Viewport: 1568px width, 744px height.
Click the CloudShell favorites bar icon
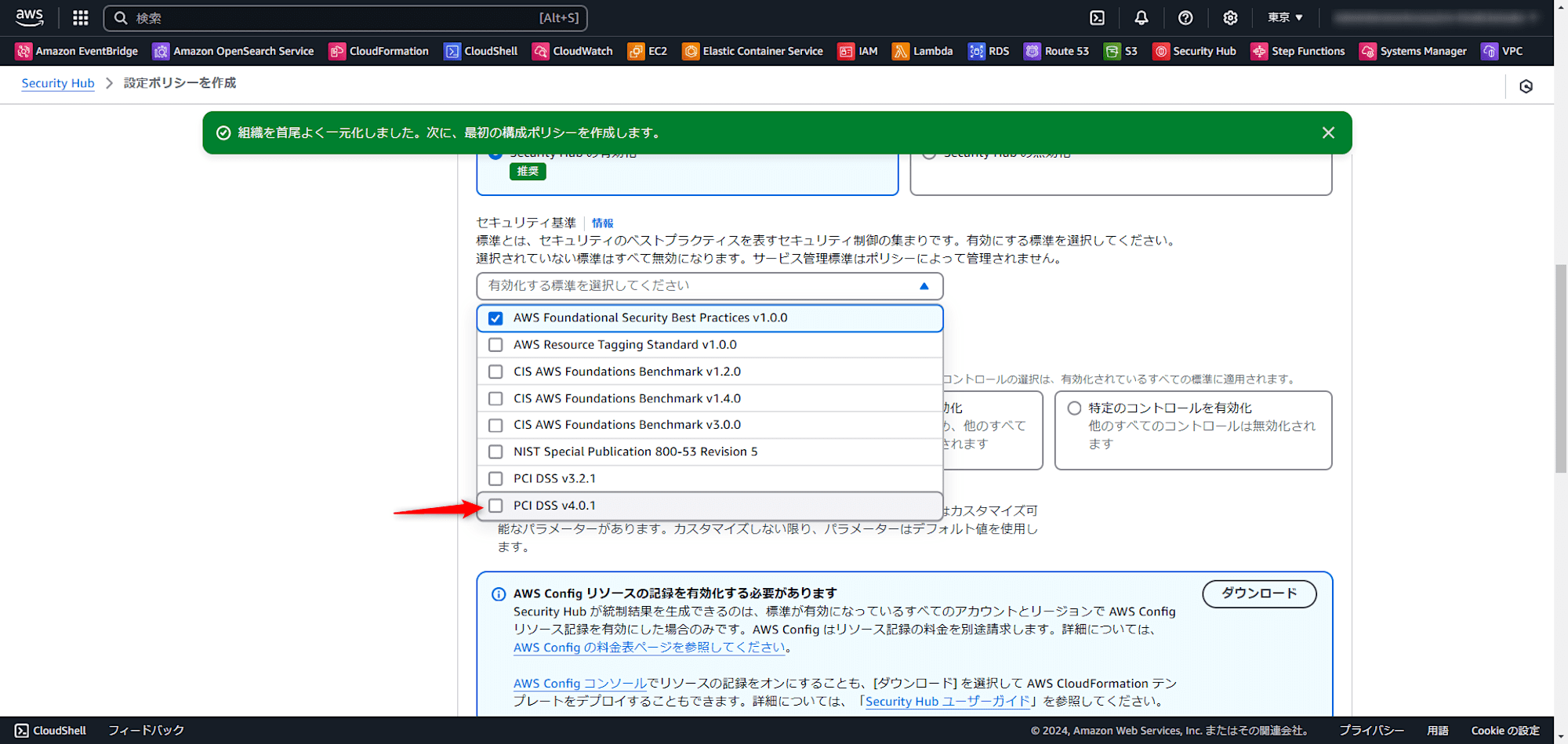pos(452,51)
